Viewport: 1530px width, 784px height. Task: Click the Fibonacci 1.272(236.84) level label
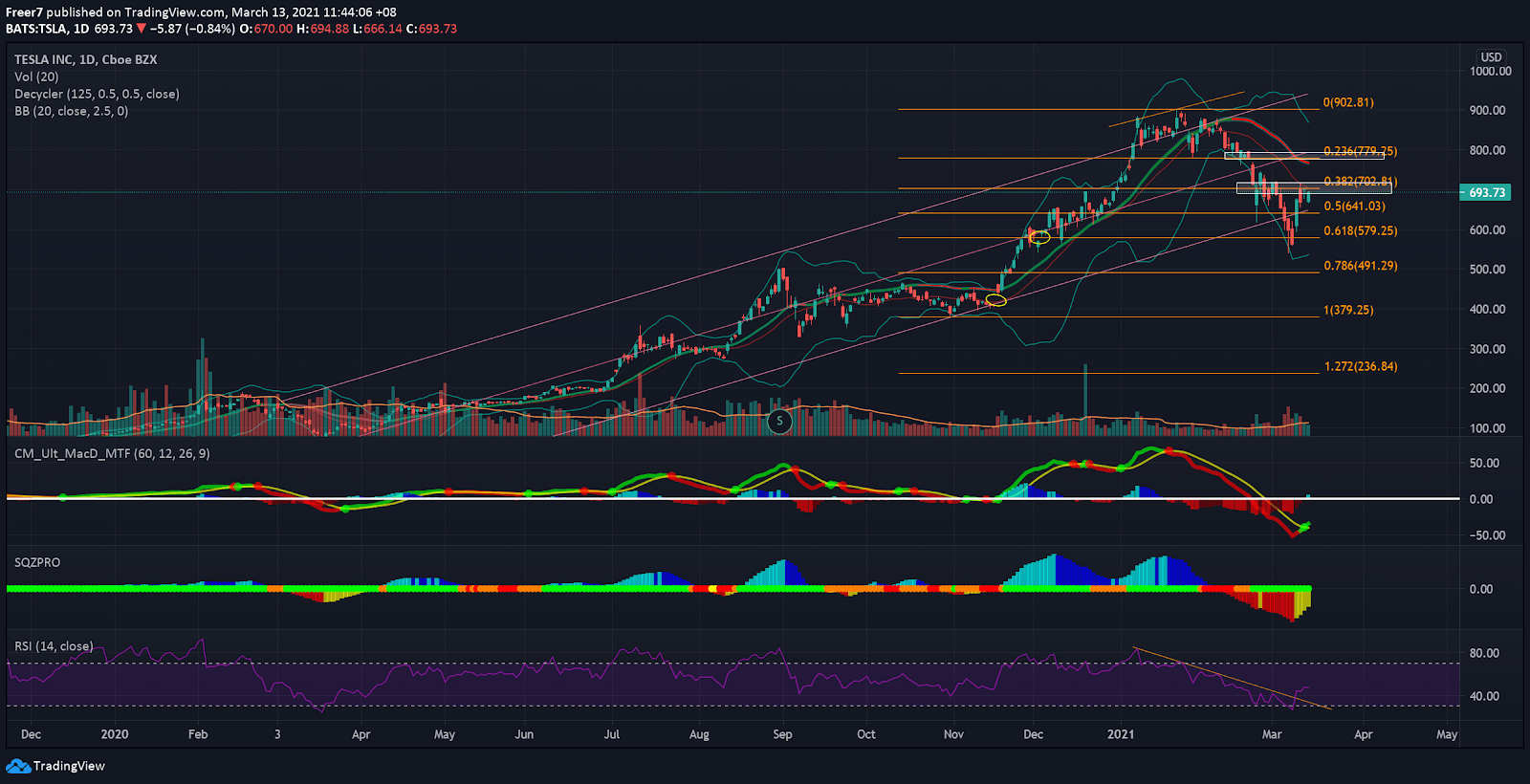click(1360, 367)
